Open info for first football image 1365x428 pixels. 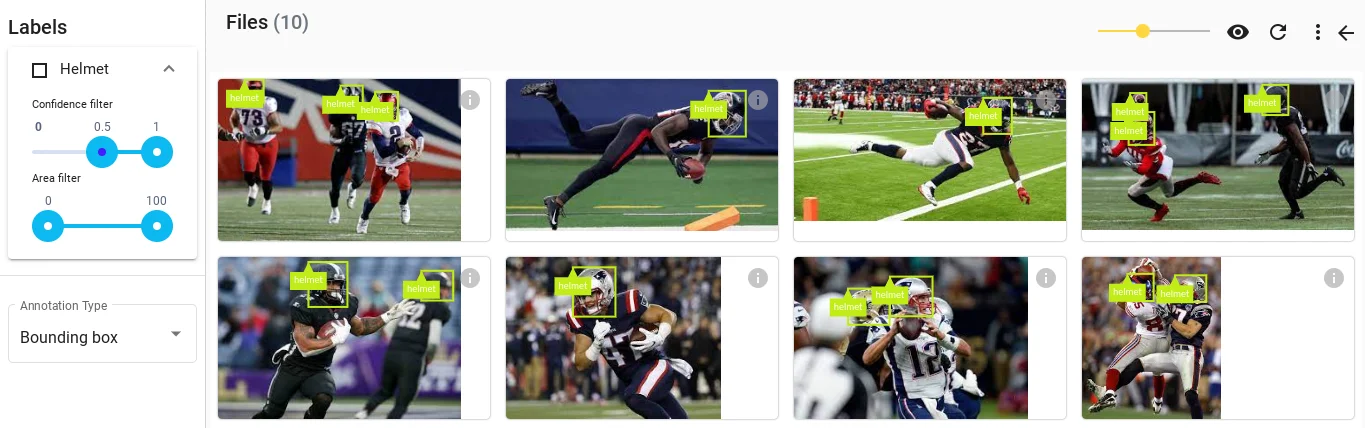(470, 99)
